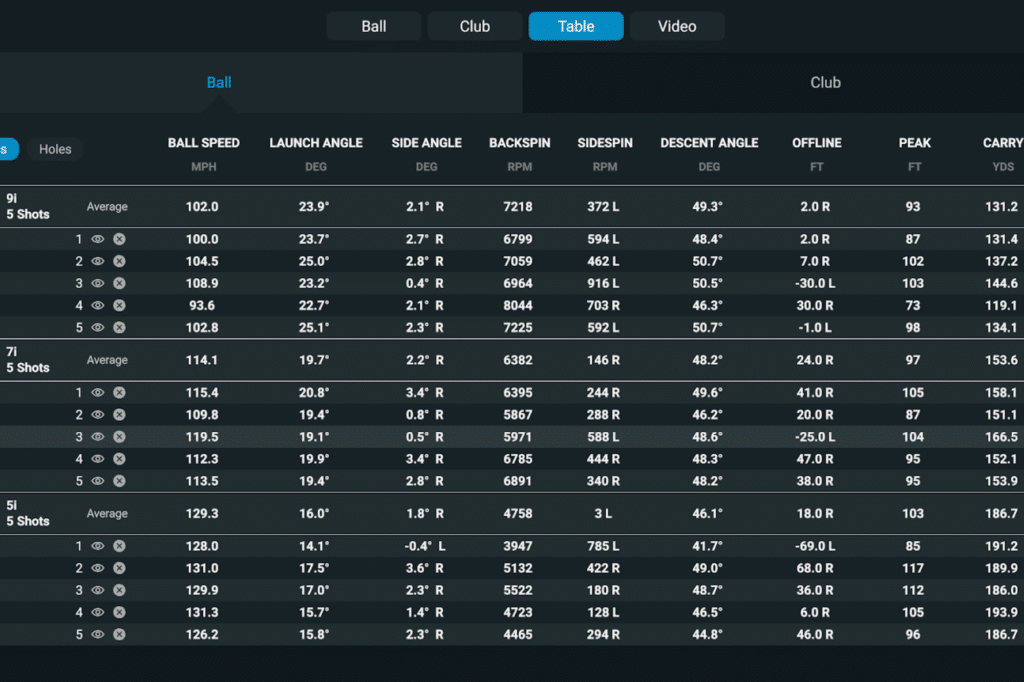Delete shot 2 in the 7i group
1024x682 pixels.
(119, 415)
